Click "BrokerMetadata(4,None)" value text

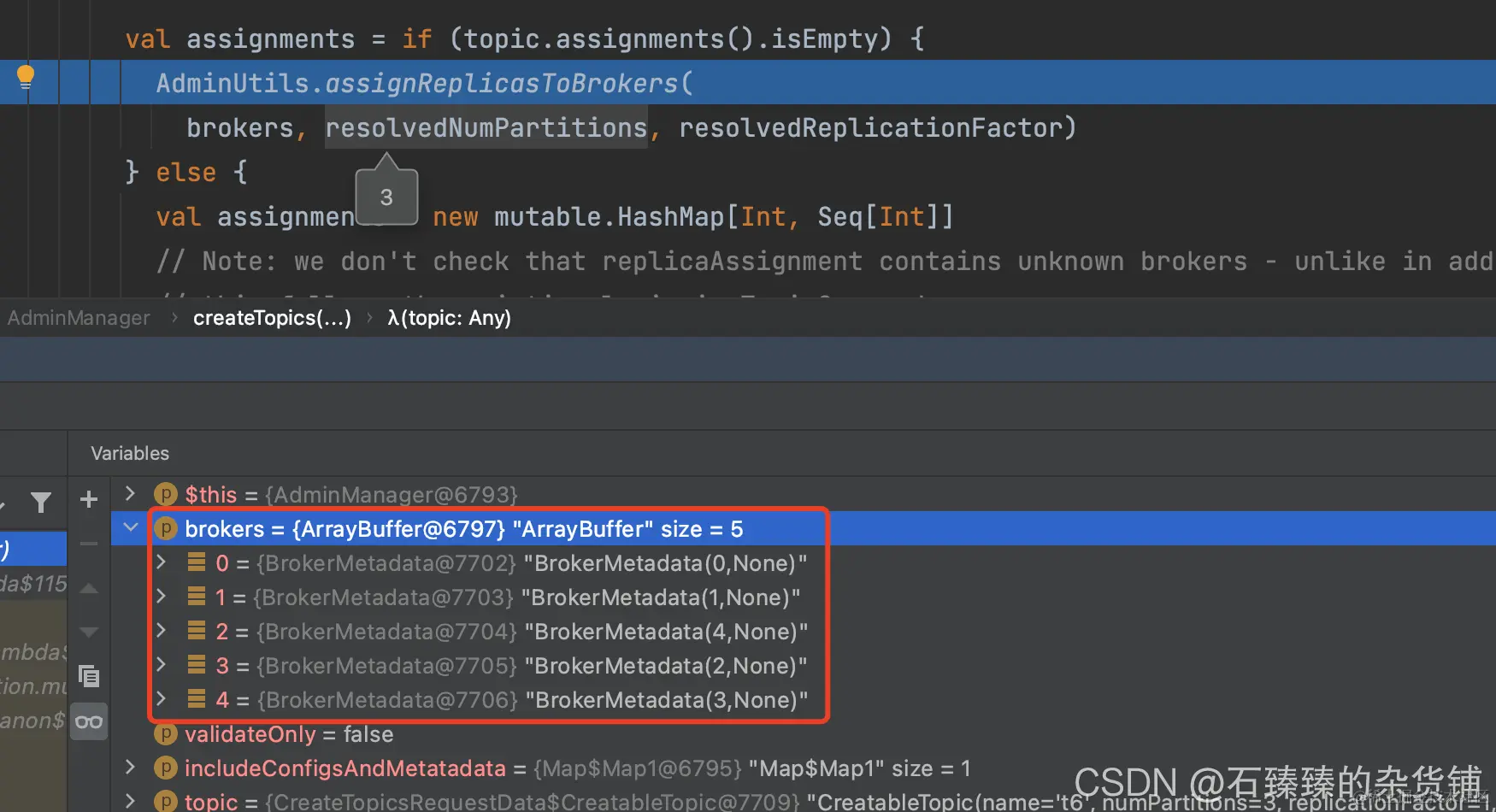click(666, 632)
